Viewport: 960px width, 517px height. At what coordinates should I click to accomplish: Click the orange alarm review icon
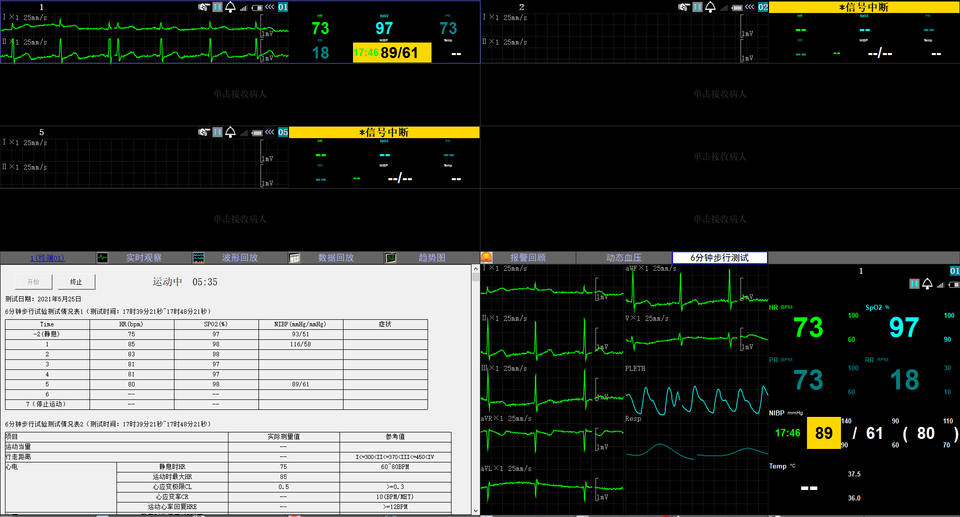487,258
